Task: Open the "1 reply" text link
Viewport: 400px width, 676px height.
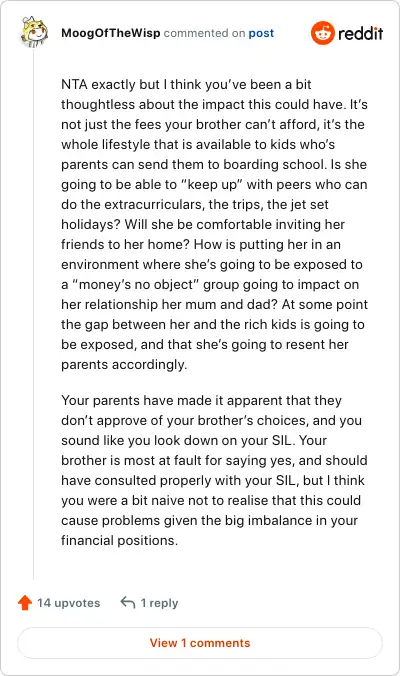Action: click(159, 603)
